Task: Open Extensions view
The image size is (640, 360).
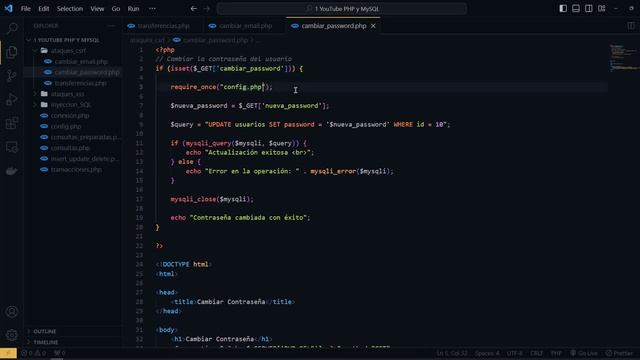Action: click(x=12, y=123)
